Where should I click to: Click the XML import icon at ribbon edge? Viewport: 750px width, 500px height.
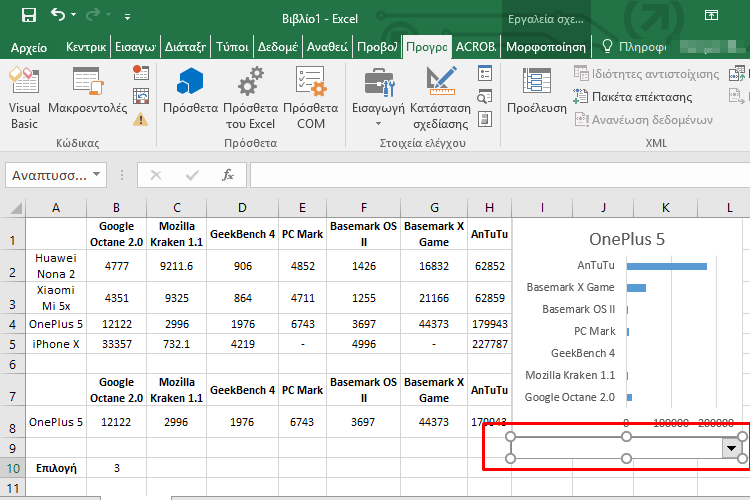point(738,74)
